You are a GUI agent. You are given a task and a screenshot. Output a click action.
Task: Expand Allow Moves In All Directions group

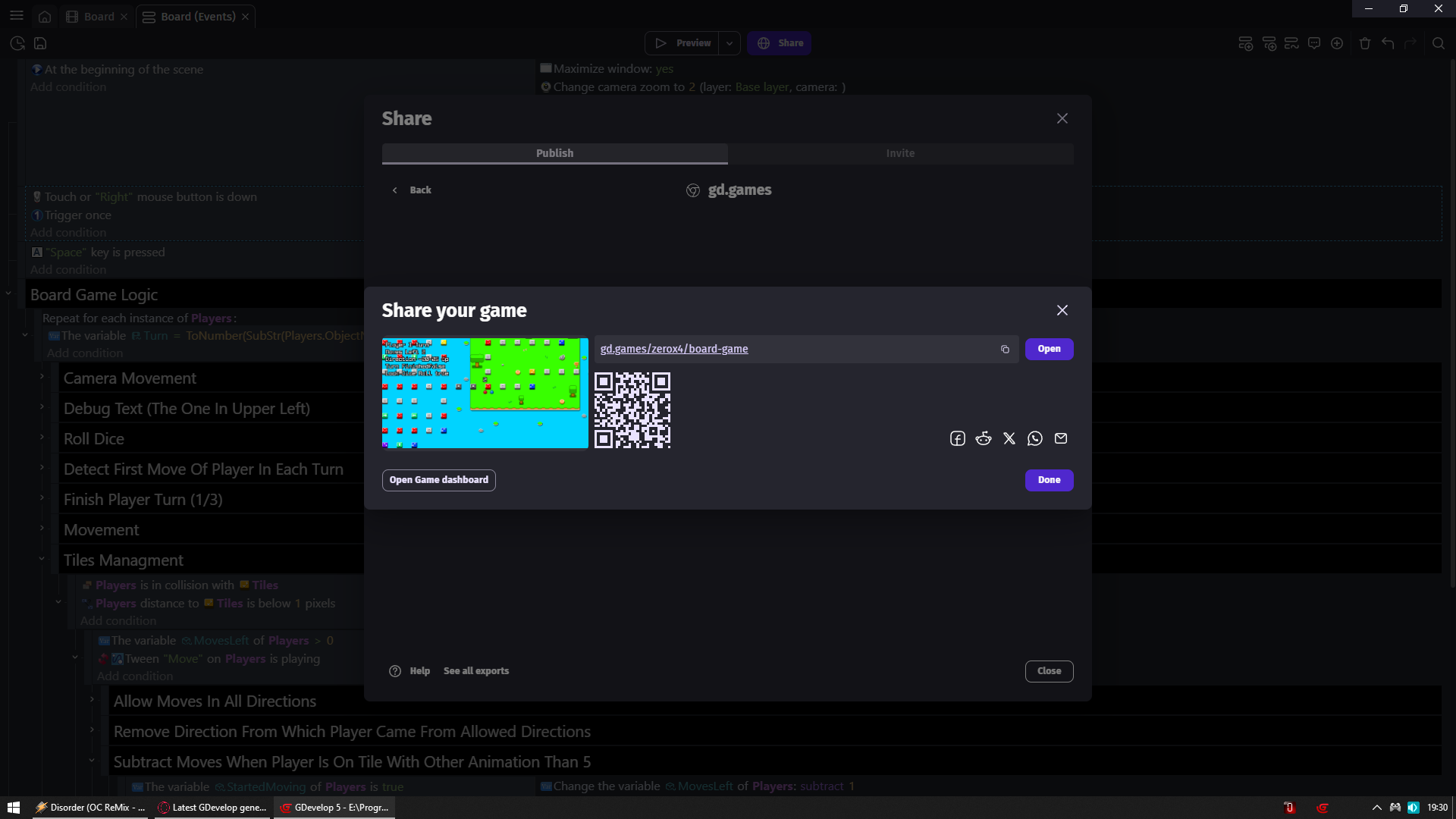pos(92,699)
